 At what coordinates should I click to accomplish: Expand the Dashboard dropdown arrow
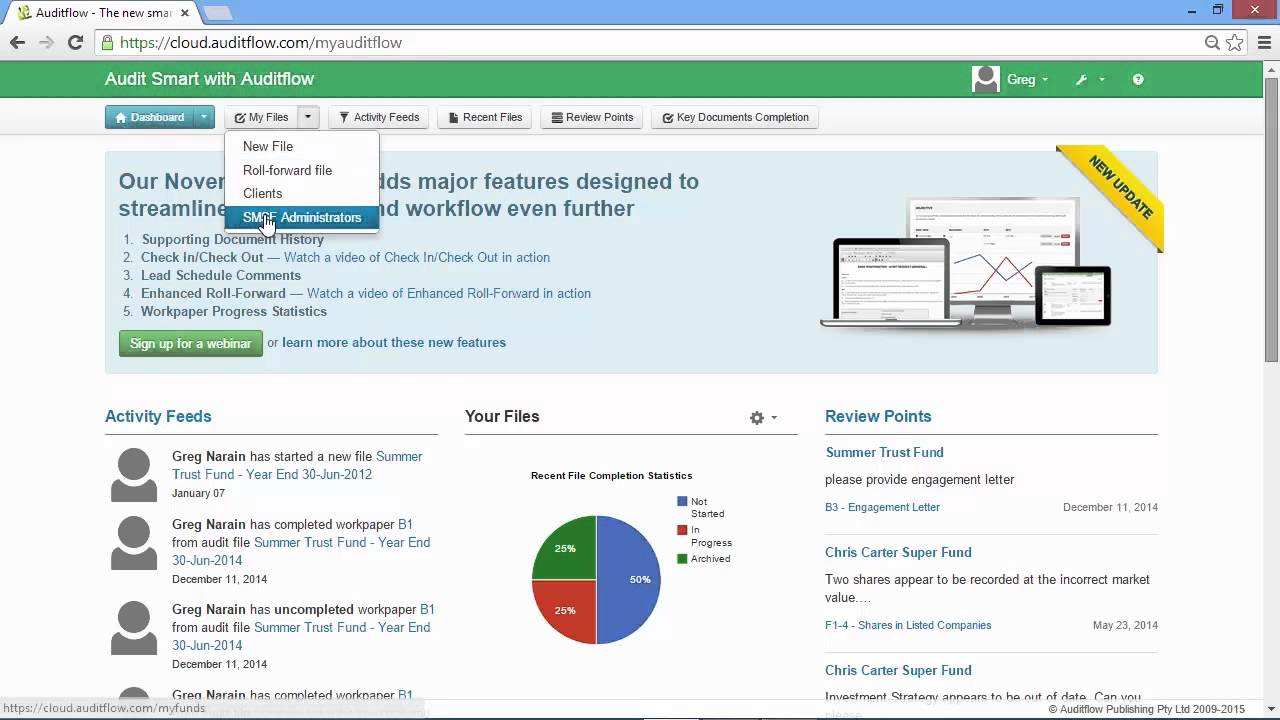[204, 117]
